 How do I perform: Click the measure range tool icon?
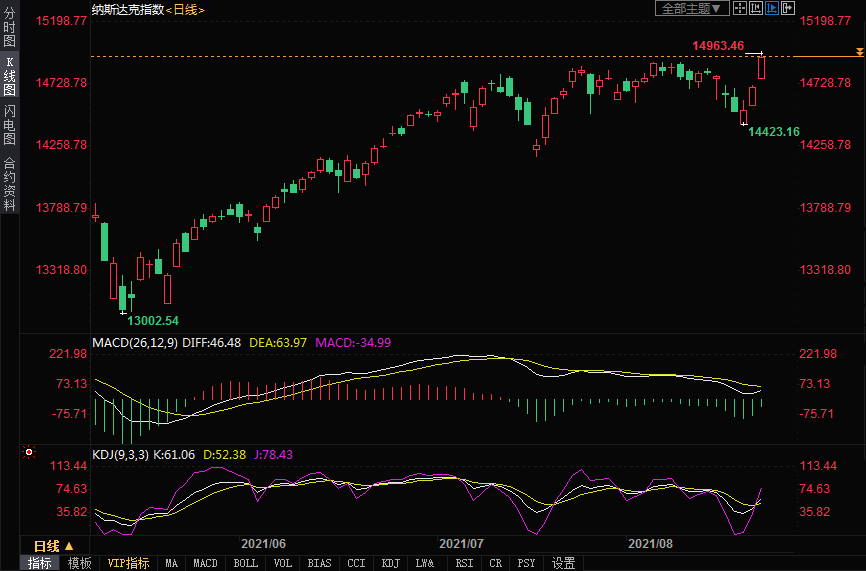[x=757, y=8]
